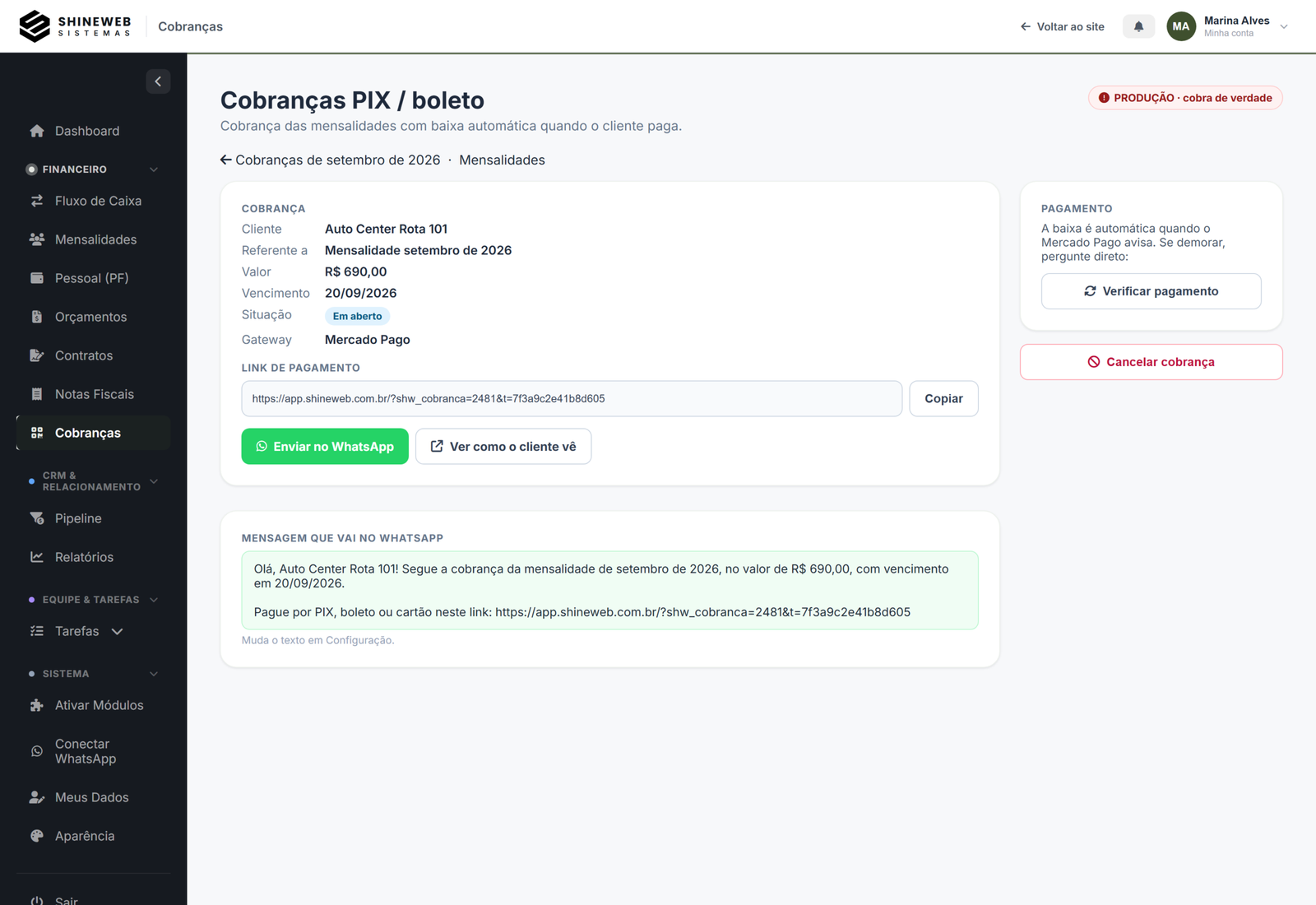Click the Pipeline funnel icon

point(37,518)
